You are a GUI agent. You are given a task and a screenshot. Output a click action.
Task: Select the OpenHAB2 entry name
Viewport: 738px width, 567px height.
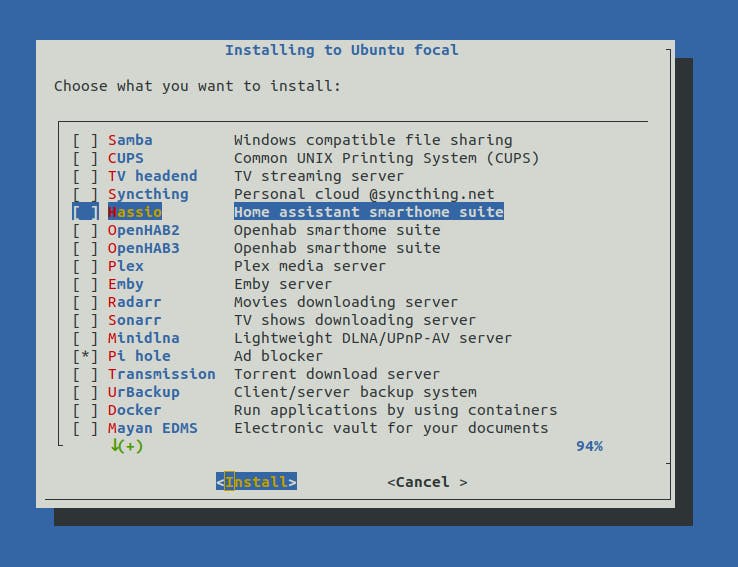tap(144, 230)
